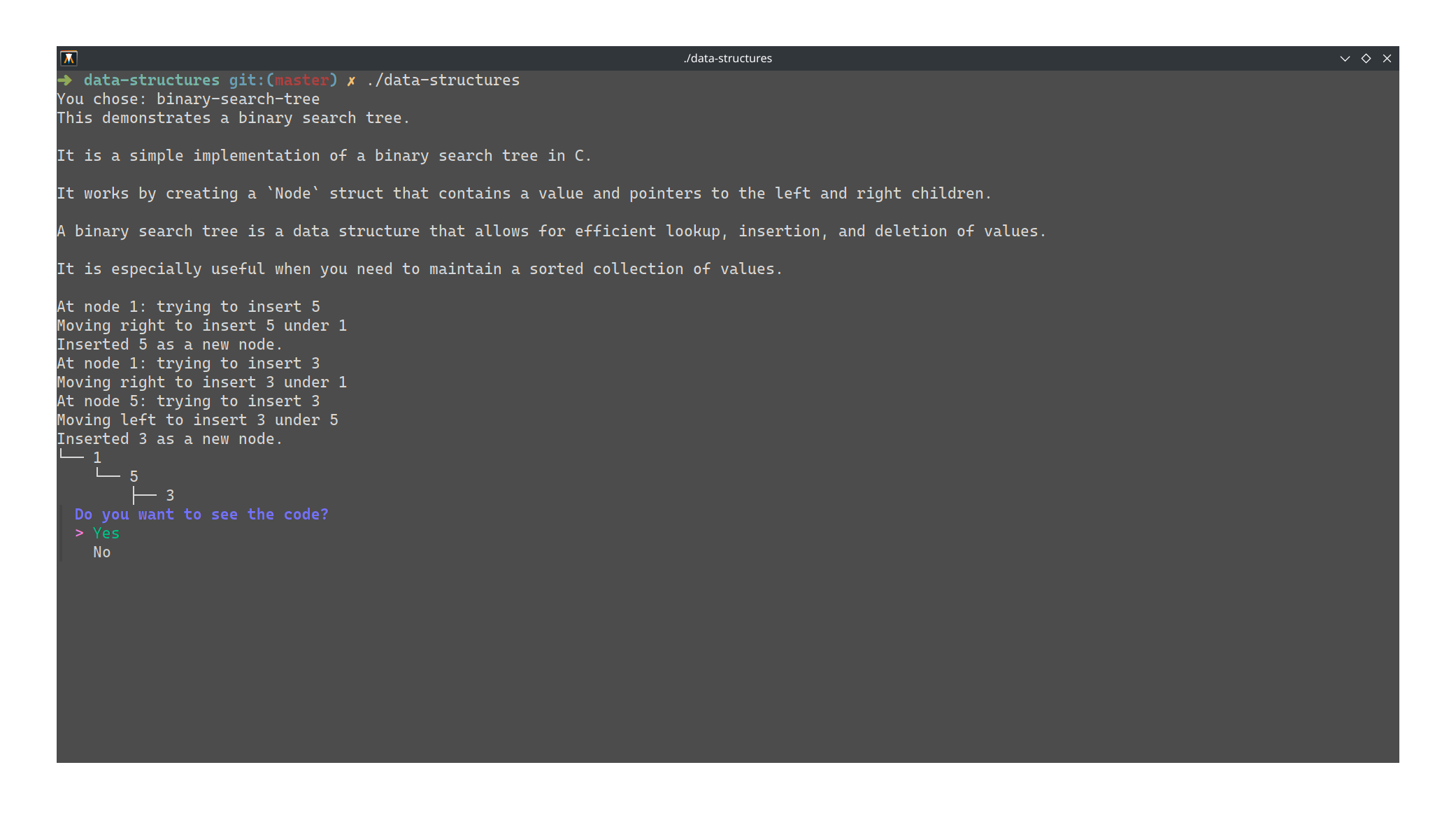Minimize the terminal via the chevron button
Image resolution: width=1456 pixels, height=830 pixels.
pyautogui.click(x=1345, y=59)
